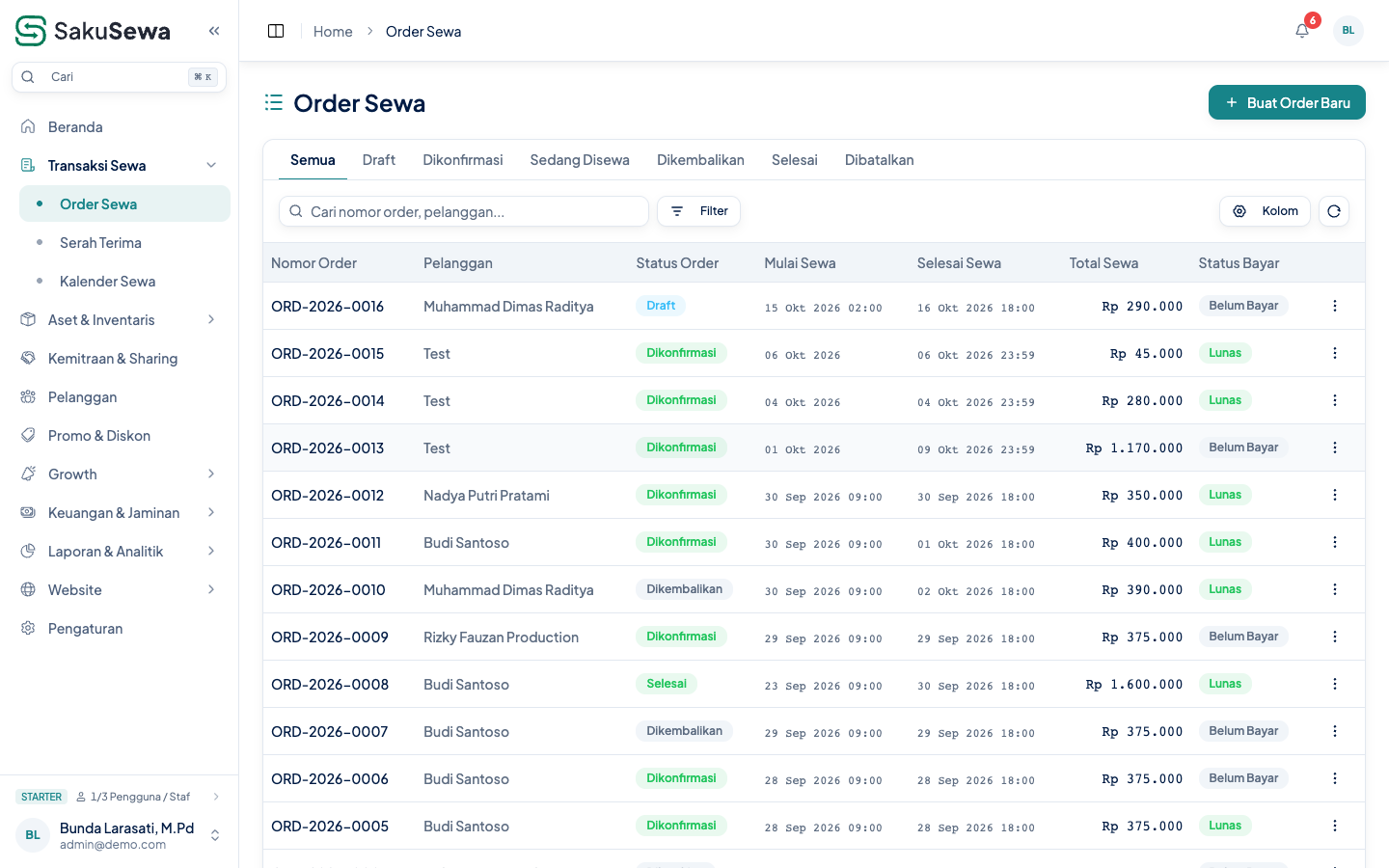The height and width of the screenshot is (868, 1389).
Task: Toggle the sidebar panel layout icon
Action: click(276, 31)
